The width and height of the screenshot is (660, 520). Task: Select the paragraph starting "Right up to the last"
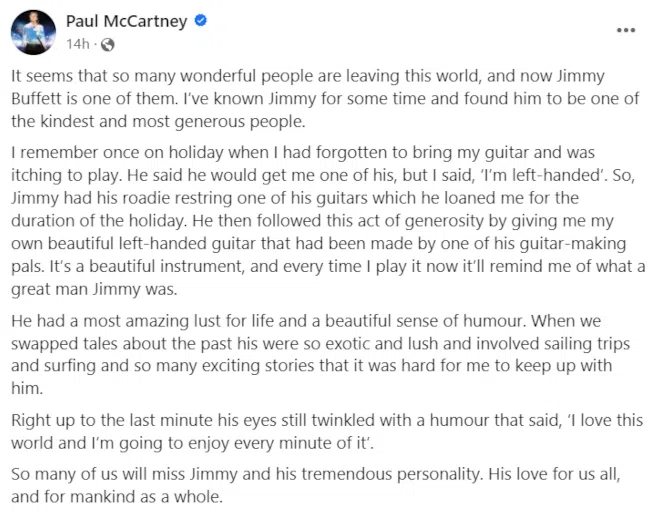click(x=327, y=432)
